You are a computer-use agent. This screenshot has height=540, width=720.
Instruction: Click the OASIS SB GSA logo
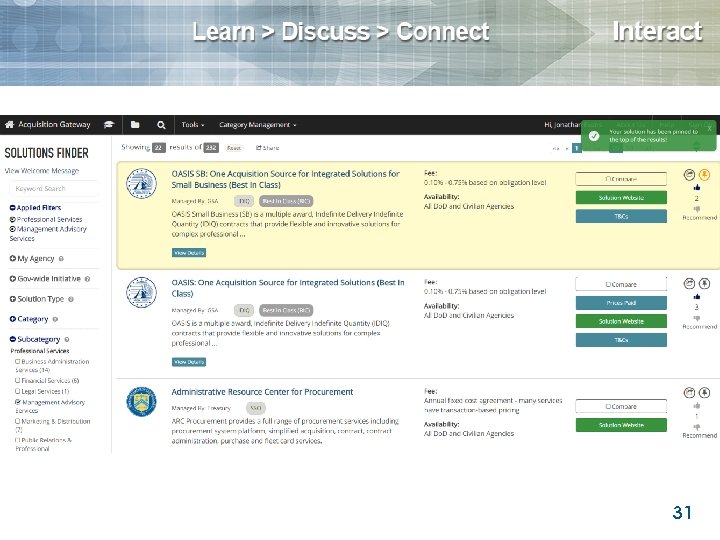[x=141, y=183]
